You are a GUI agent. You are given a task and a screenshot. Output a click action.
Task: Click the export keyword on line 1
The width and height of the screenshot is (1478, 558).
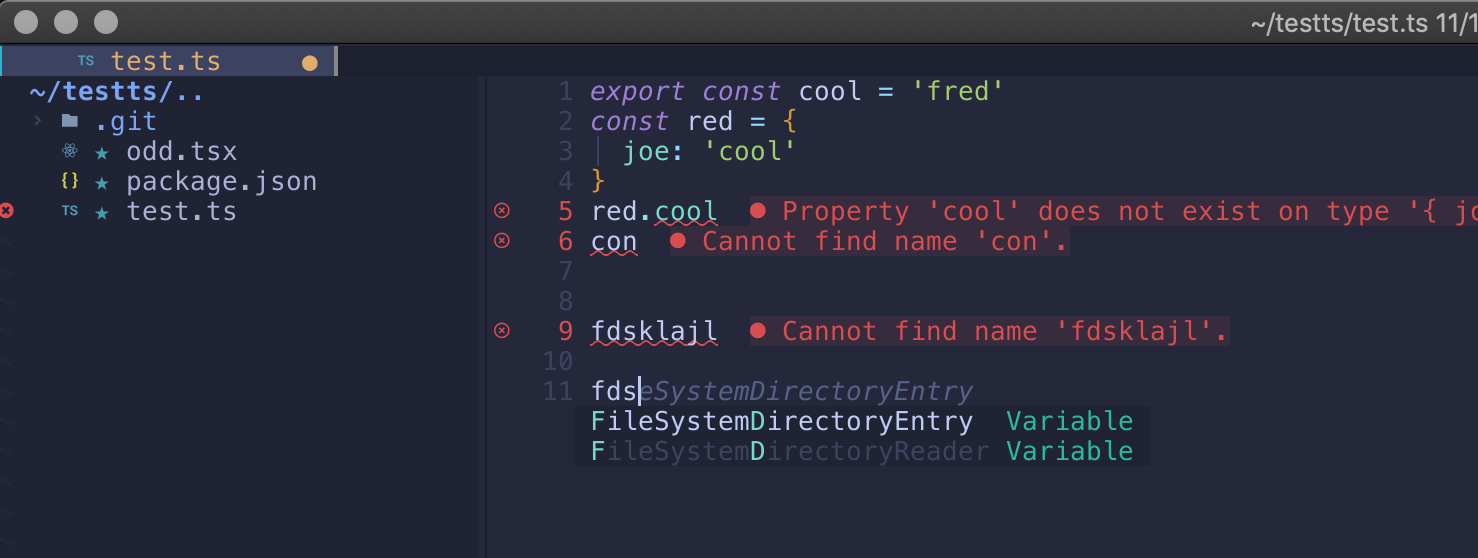[638, 92]
